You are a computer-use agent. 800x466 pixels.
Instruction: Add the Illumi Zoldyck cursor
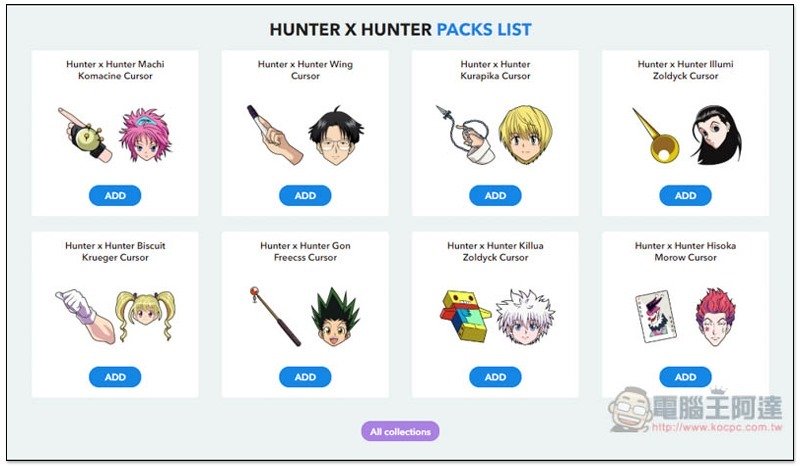[685, 195]
